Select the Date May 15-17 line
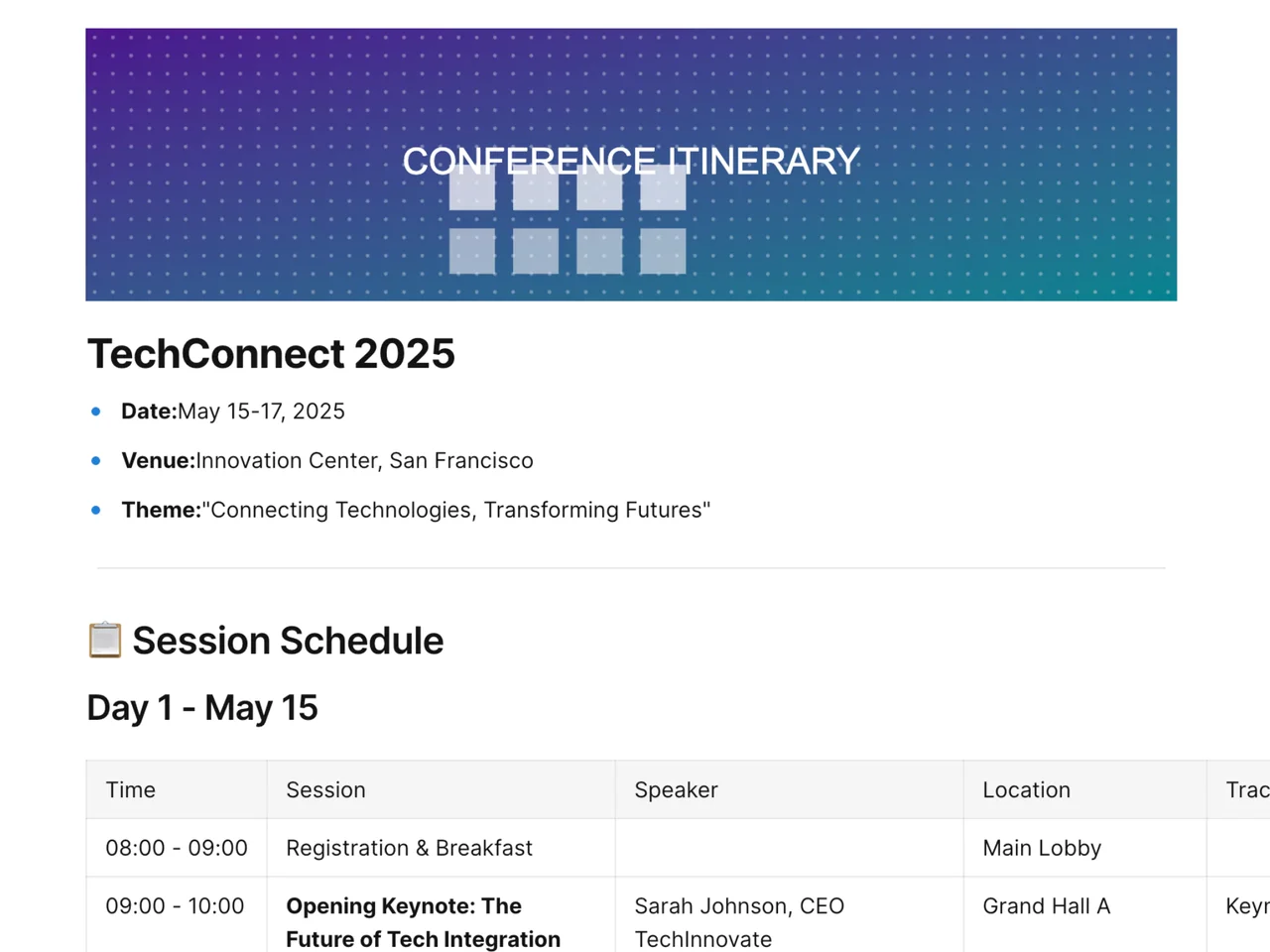 [233, 412]
